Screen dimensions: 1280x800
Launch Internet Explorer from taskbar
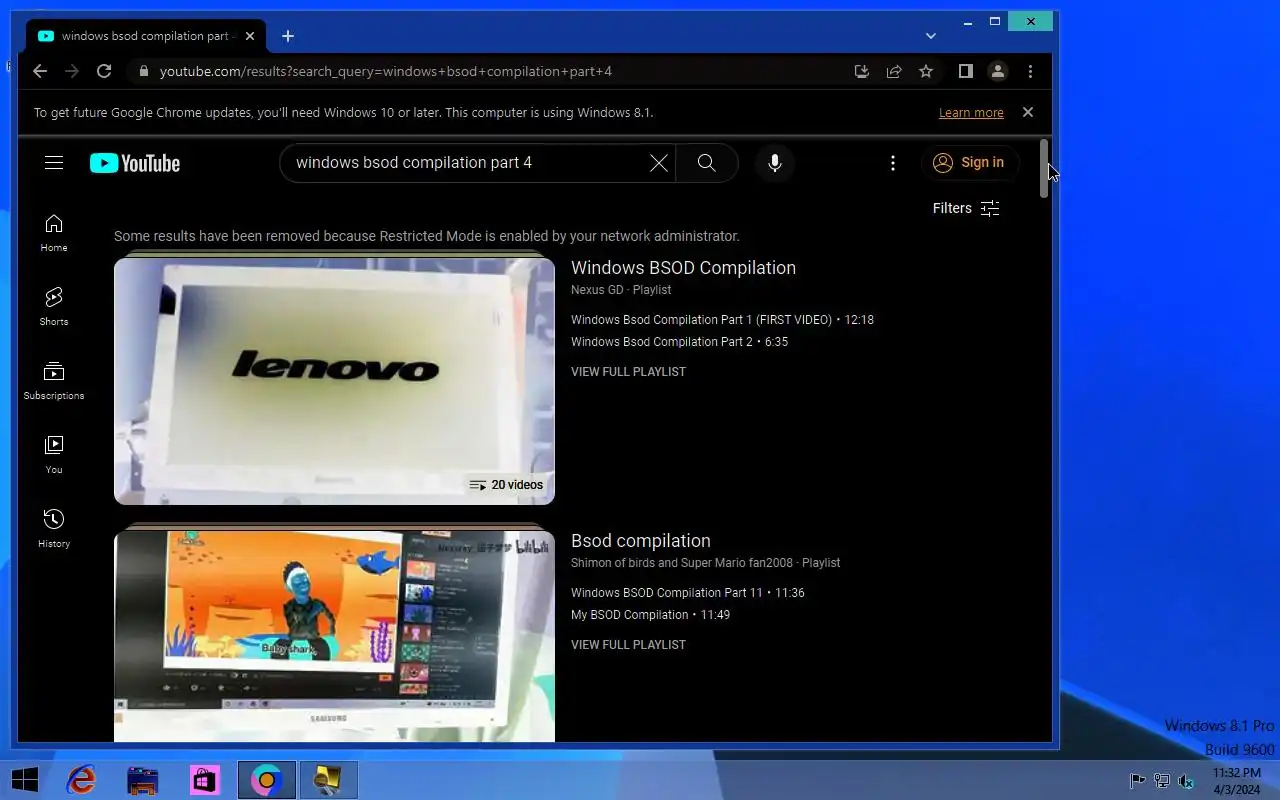[x=81, y=780]
